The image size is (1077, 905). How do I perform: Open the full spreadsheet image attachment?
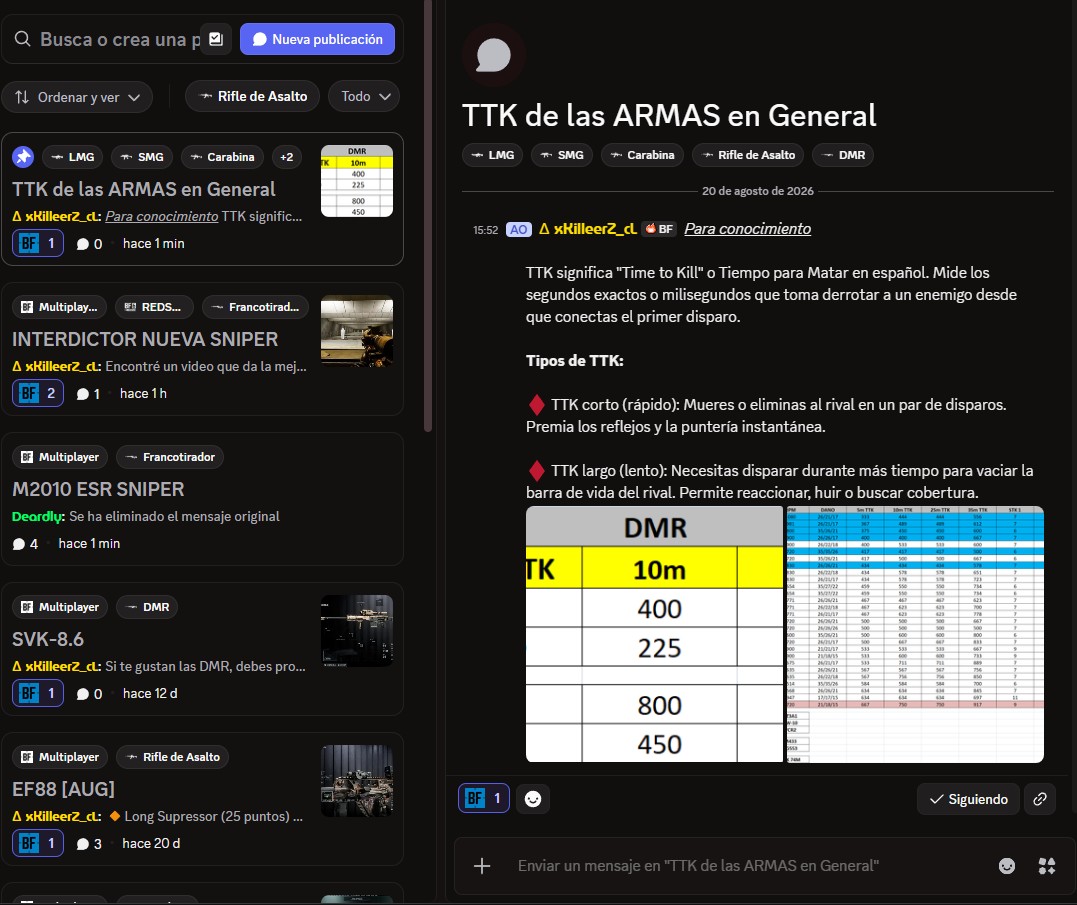tap(915, 634)
